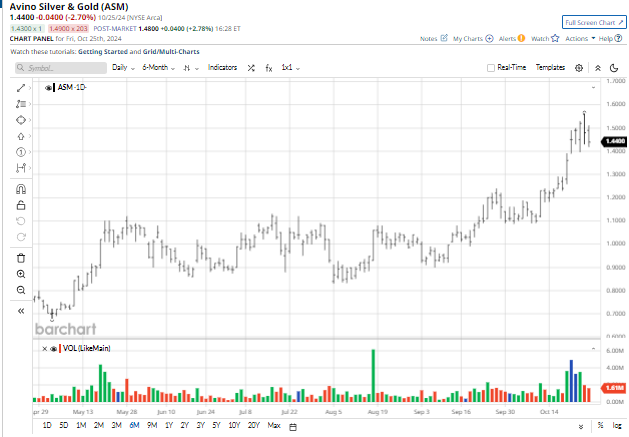Expand the Actions dropdown menu
This screenshot has height=437, width=629.
580,39
